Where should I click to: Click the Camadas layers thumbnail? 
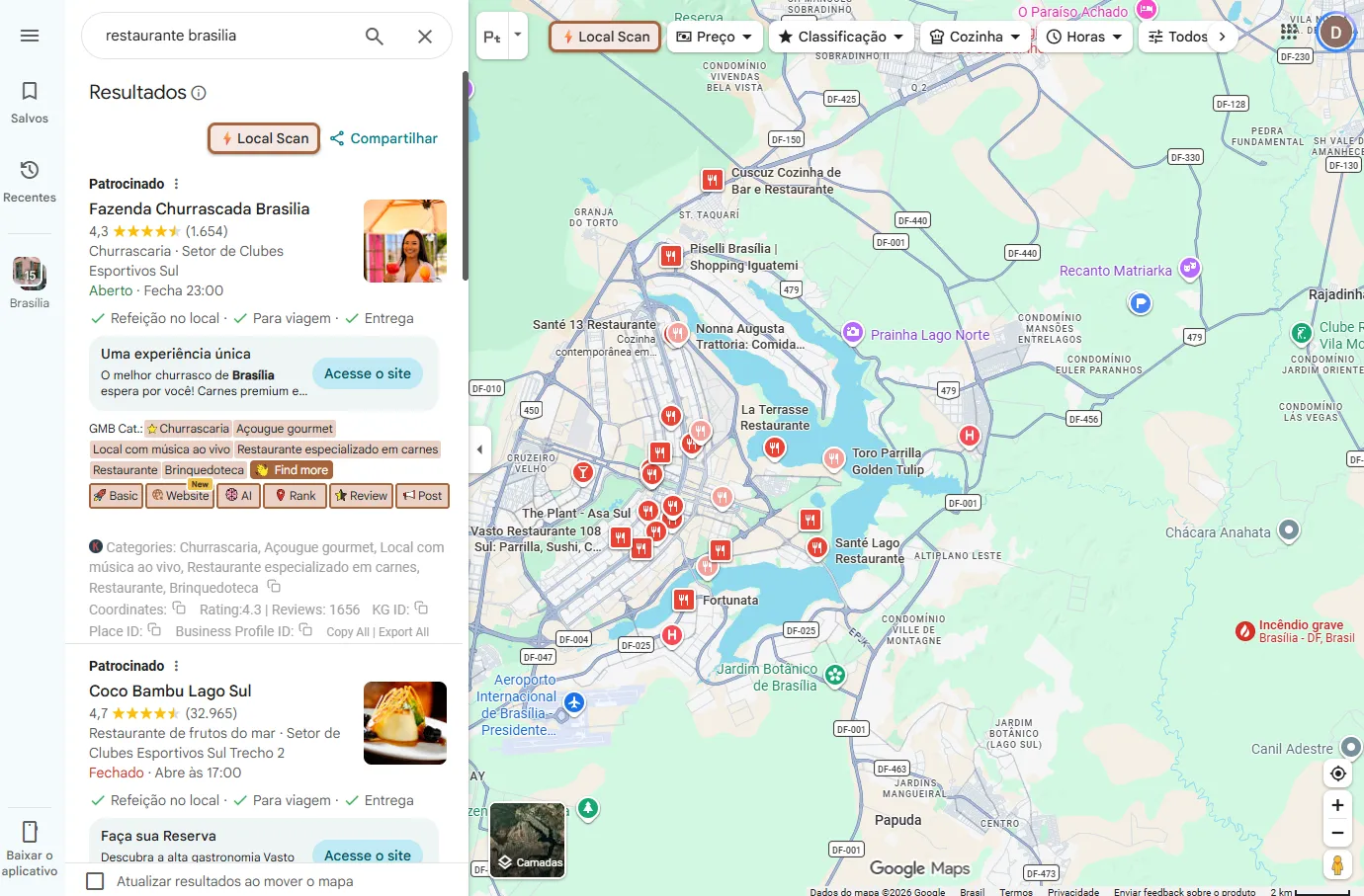(x=529, y=840)
